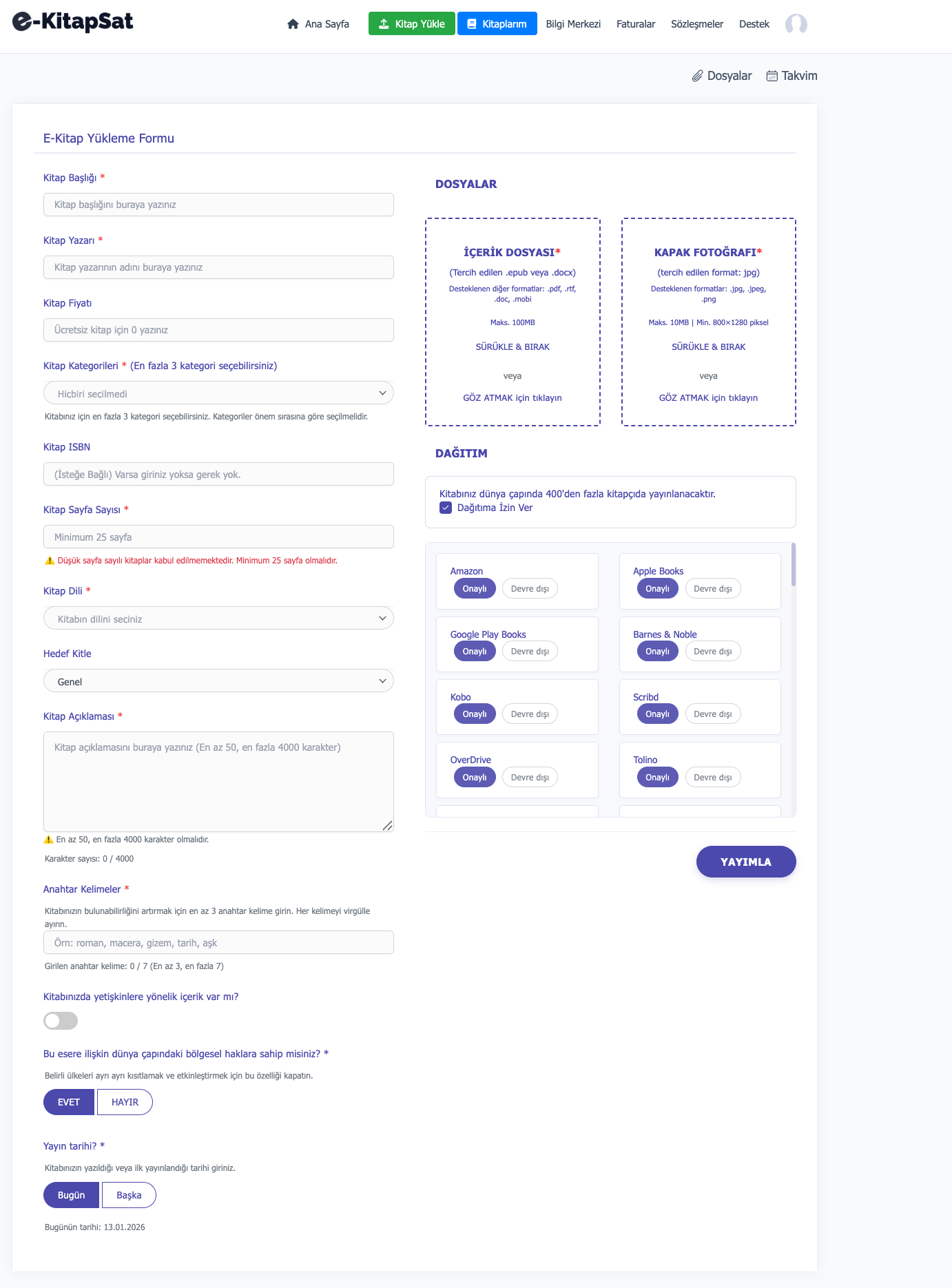
Task: Click the book icon on Kitaplarım
Action: 472,24
